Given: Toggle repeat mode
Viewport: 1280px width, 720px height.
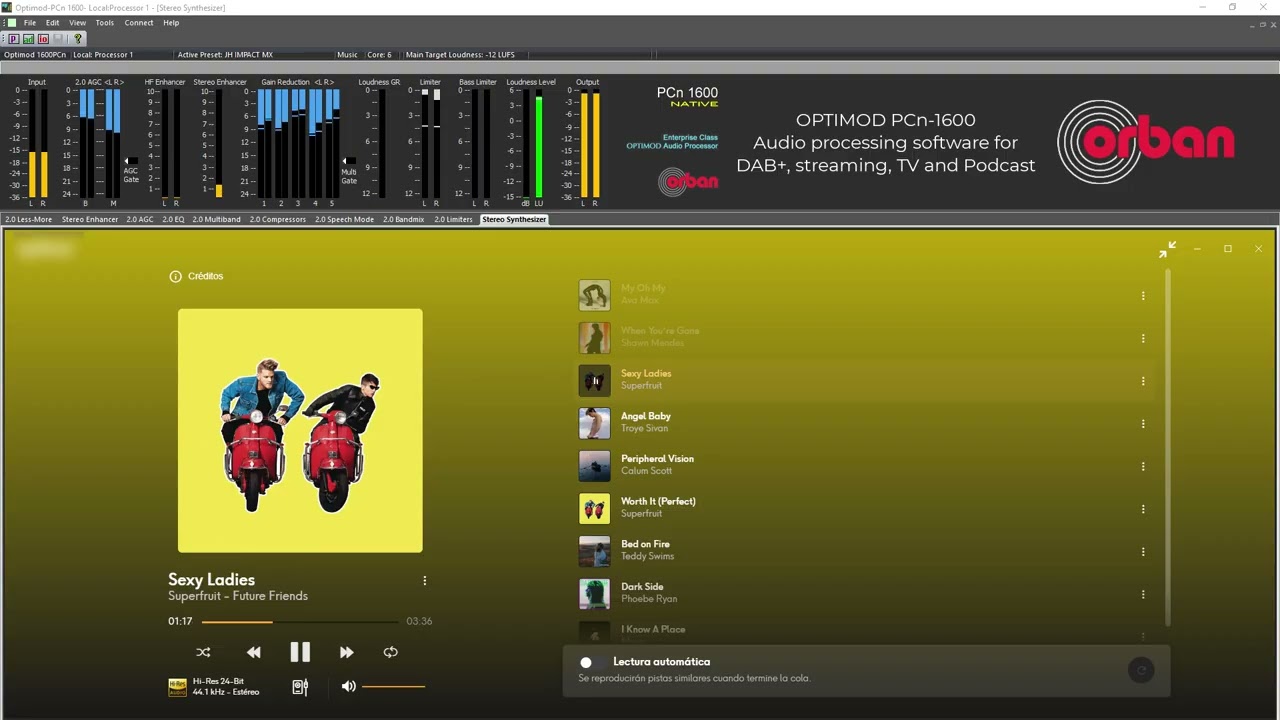Looking at the screenshot, I should pos(391,652).
